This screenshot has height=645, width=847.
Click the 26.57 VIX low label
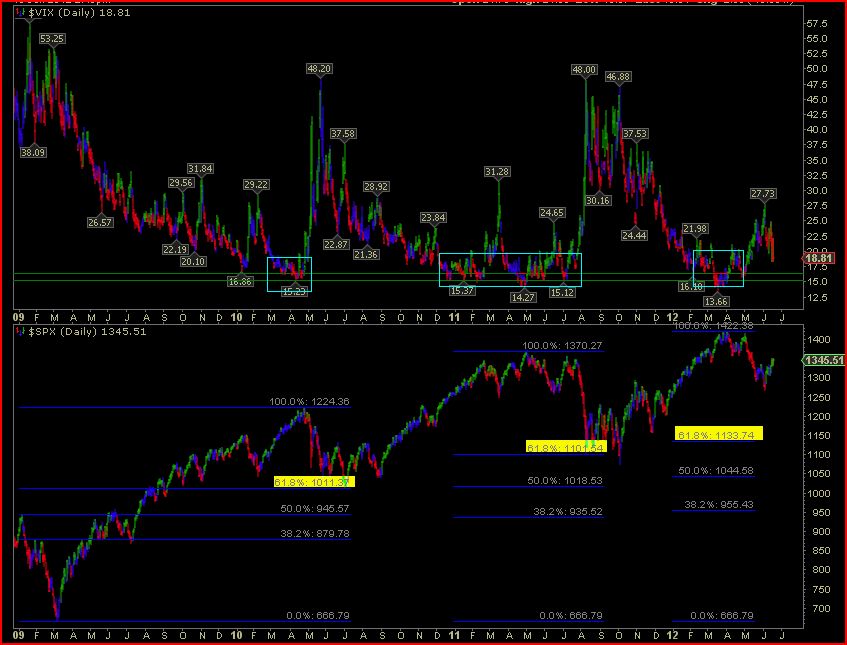(x=100, y=223)
